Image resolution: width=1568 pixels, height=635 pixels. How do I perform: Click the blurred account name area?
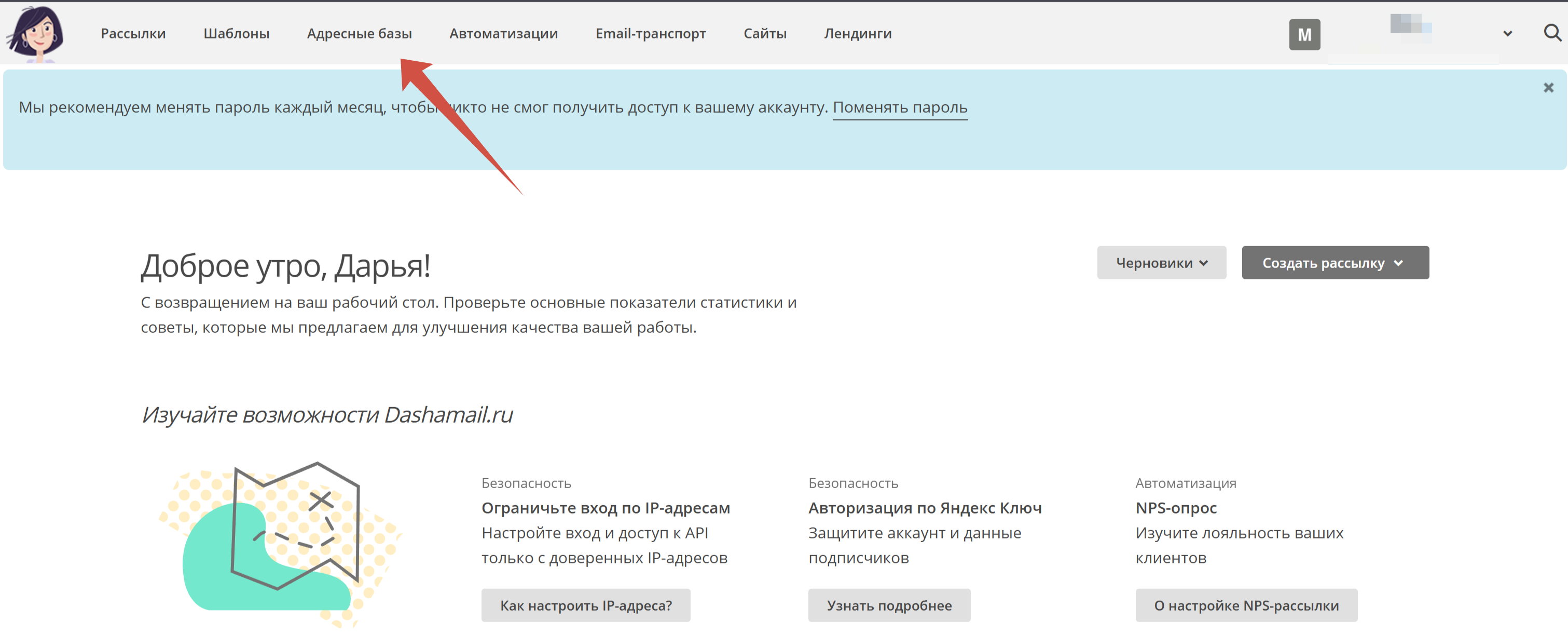tap(1410, 28)
